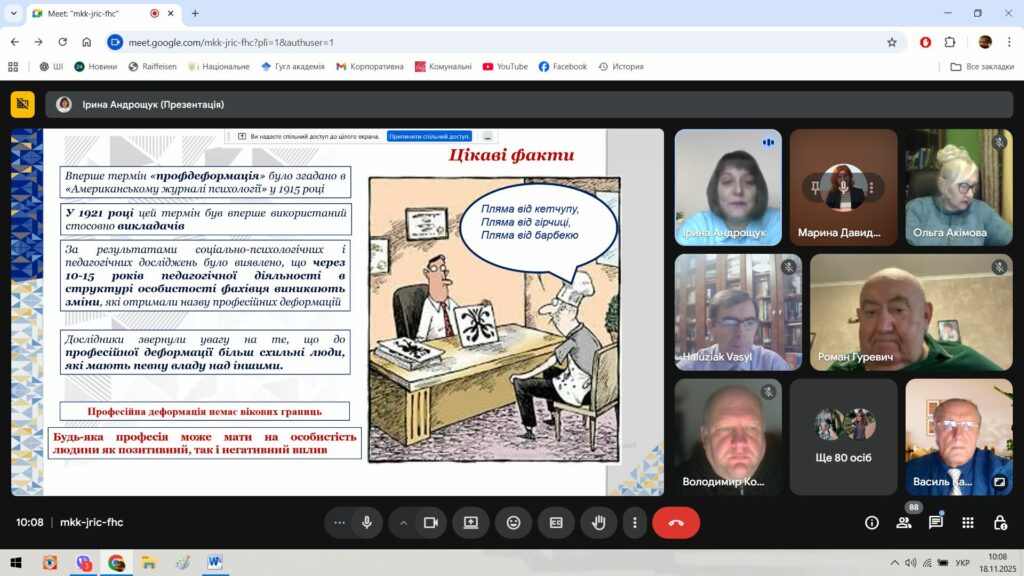Open the three-dot more options menu
The height and width of the screenshot is (576, 1024).
(x=634, y=522)
